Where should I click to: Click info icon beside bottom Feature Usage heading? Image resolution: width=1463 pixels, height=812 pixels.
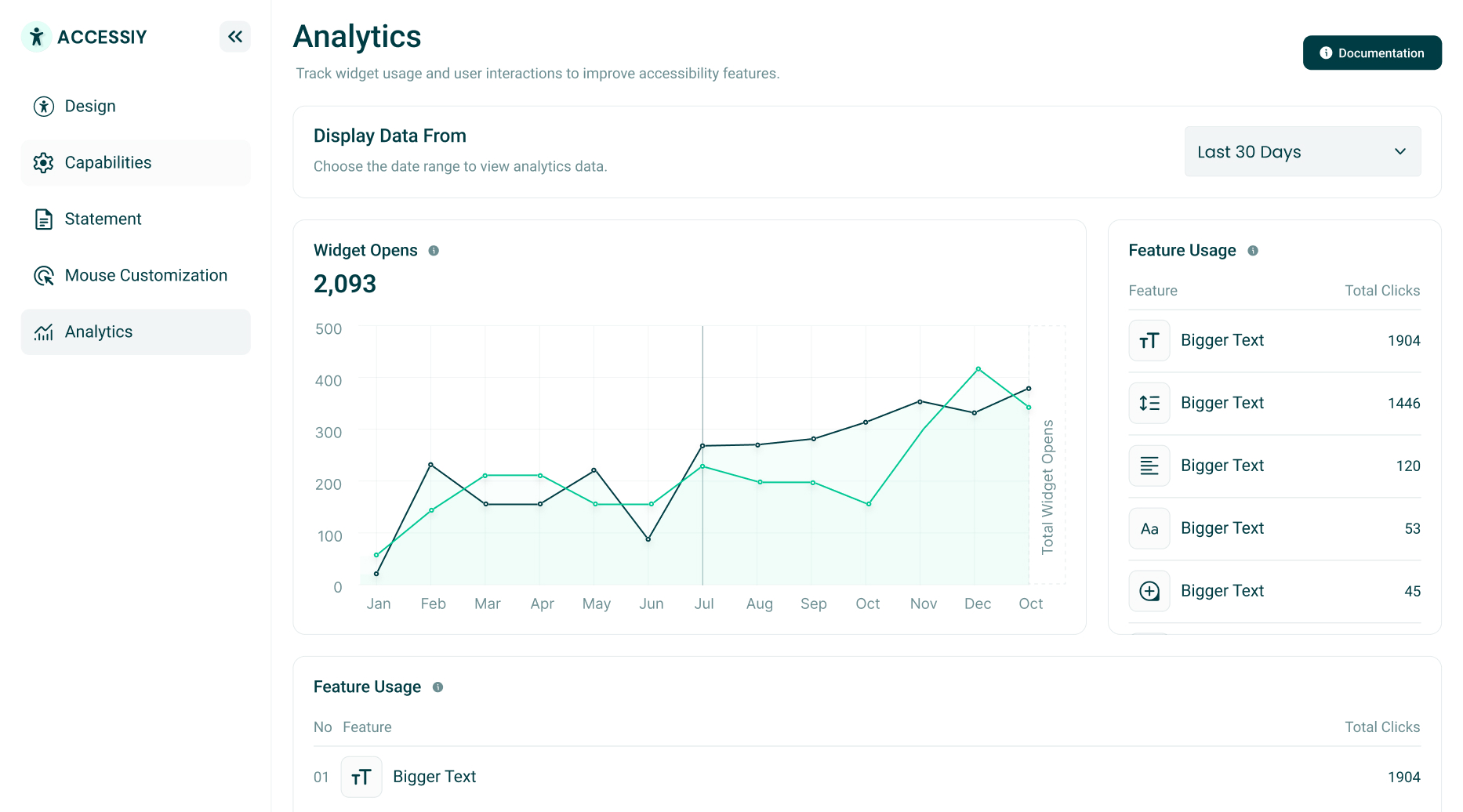[x=438, y=687]
